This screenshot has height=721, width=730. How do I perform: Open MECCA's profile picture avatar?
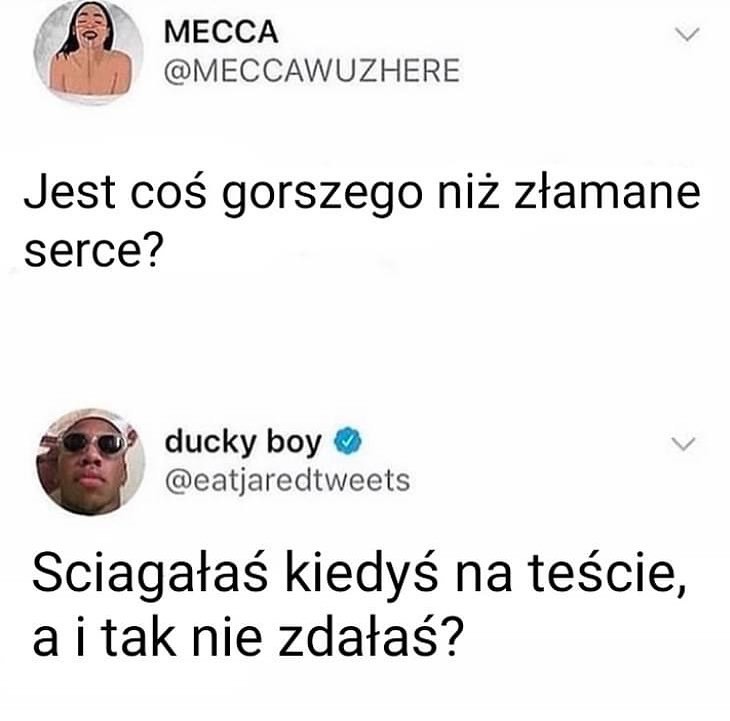point(89,51)
